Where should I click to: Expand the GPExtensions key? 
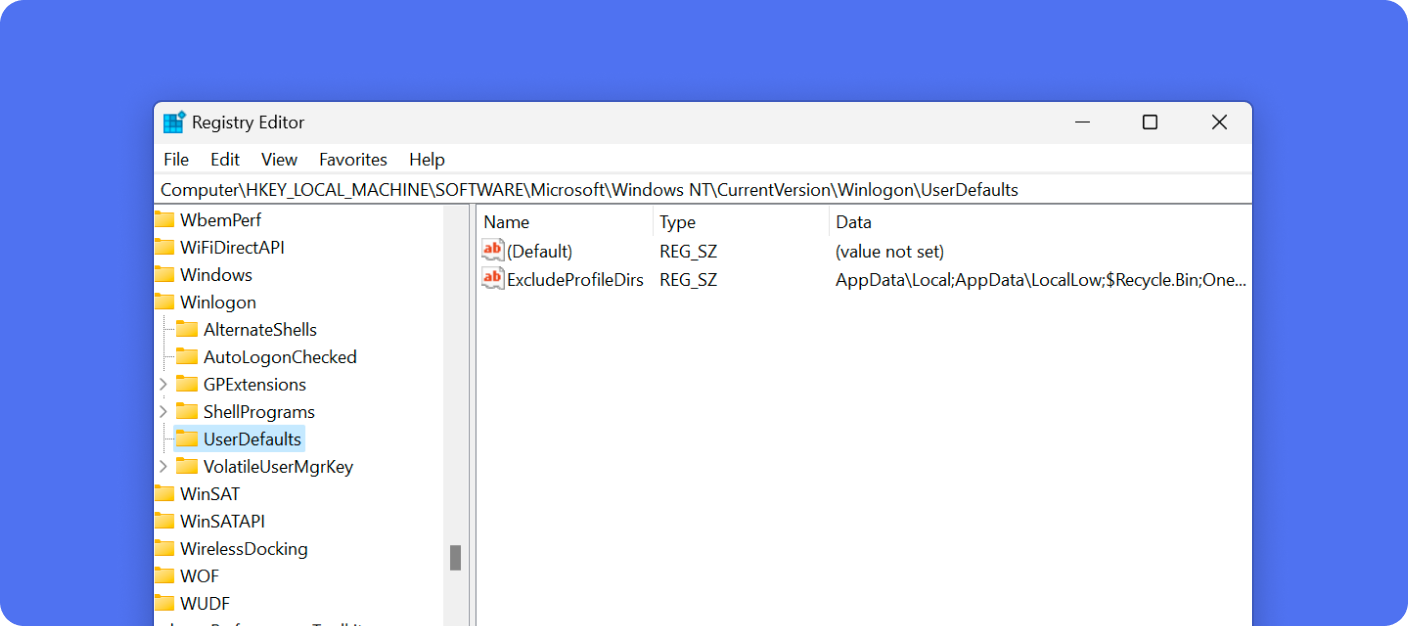point(163,384)
